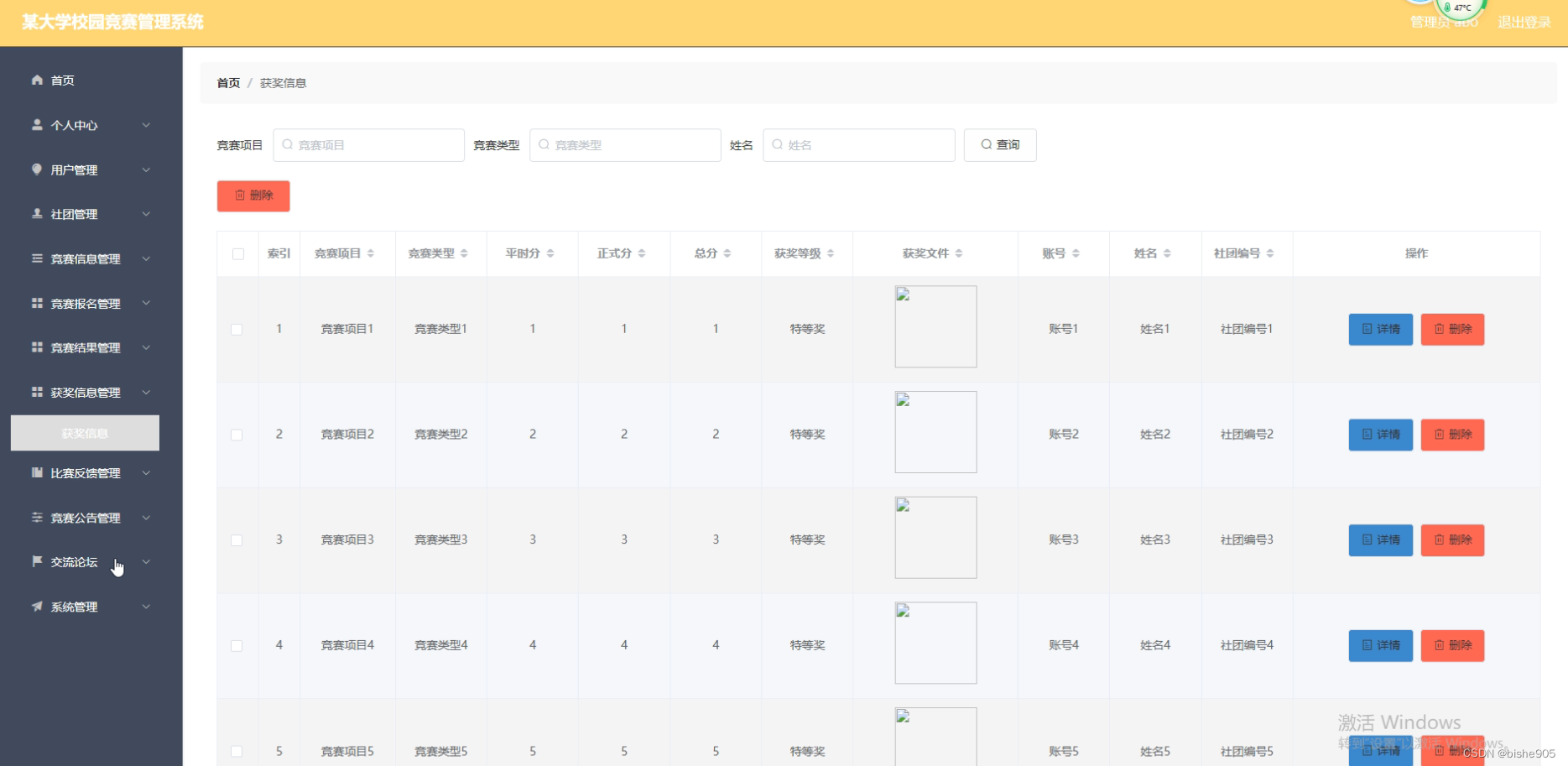
Task: Click the 账号4 cell
Action: [1064, 645]
